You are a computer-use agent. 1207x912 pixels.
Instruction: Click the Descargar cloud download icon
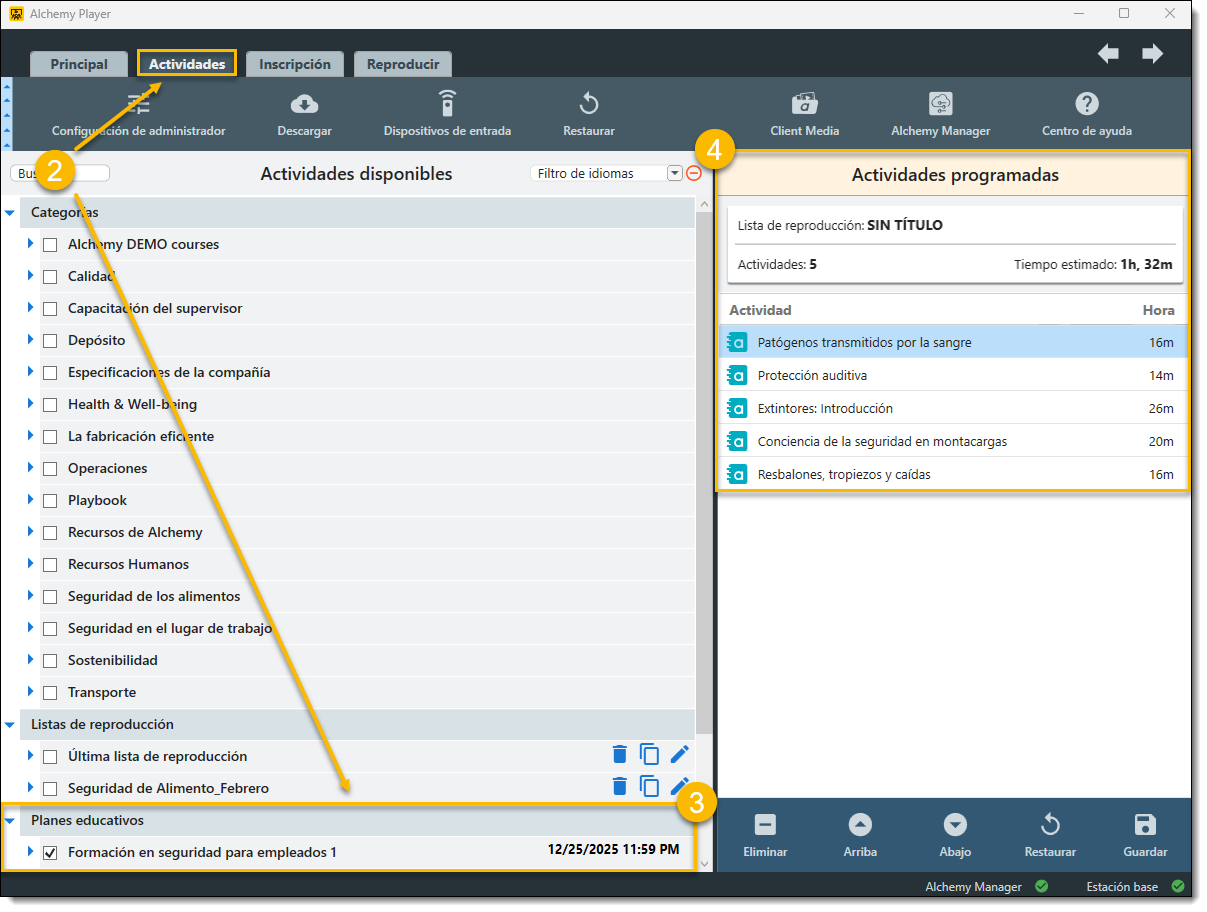(x=304, y=104)
